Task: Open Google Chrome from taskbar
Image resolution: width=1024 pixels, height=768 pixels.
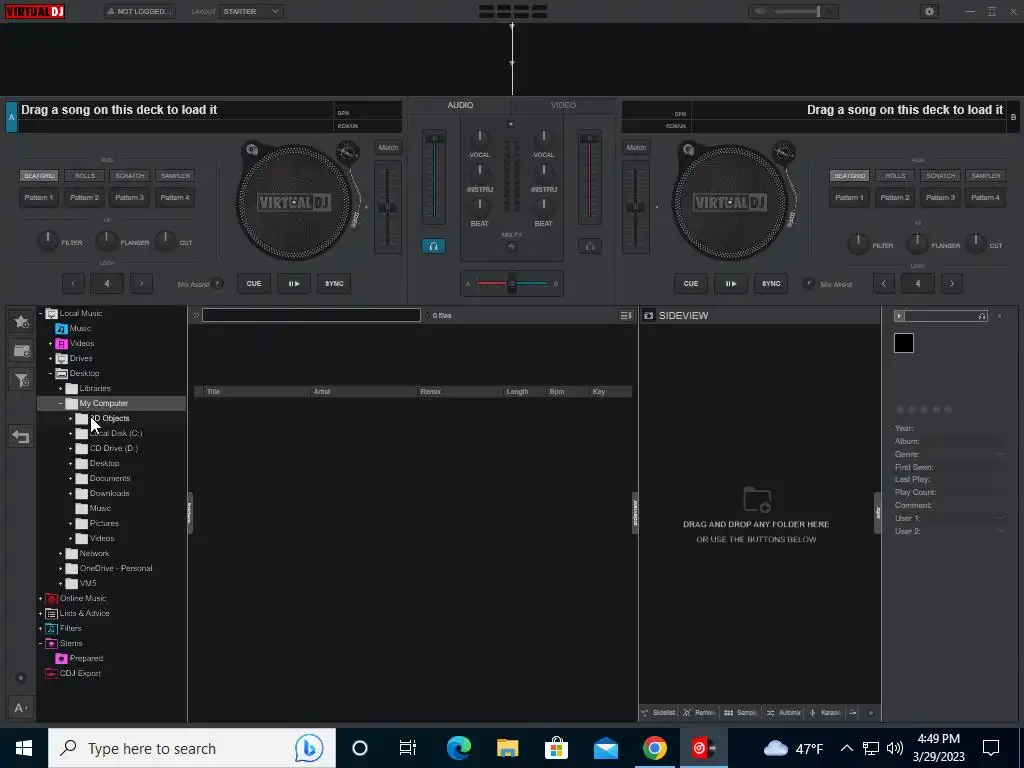Action: tap(654, 748)
